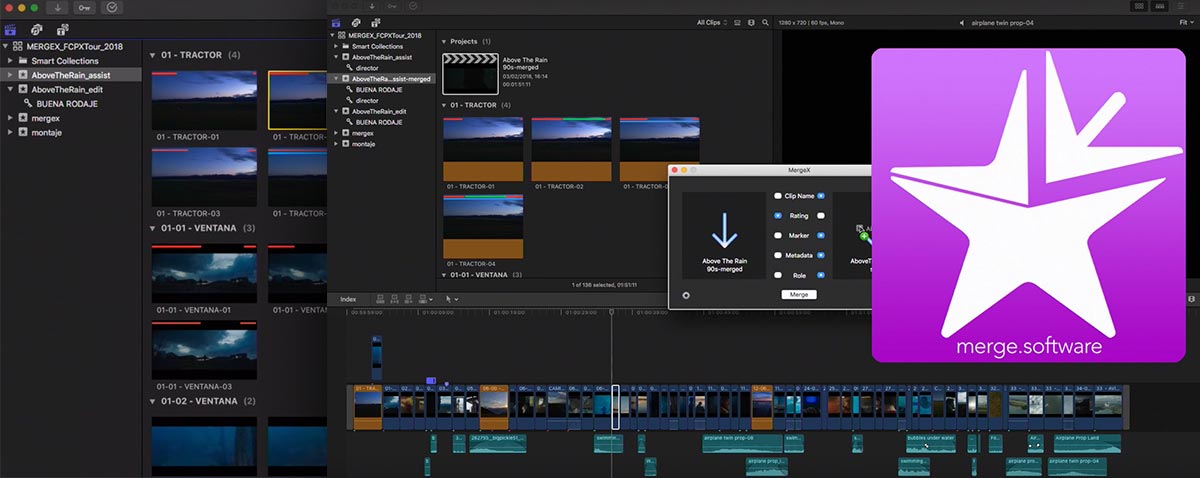Open browser search magnifier icon
Image resolution: width=1200 pixels, height=478 pixels.
[x=764, y=22]
